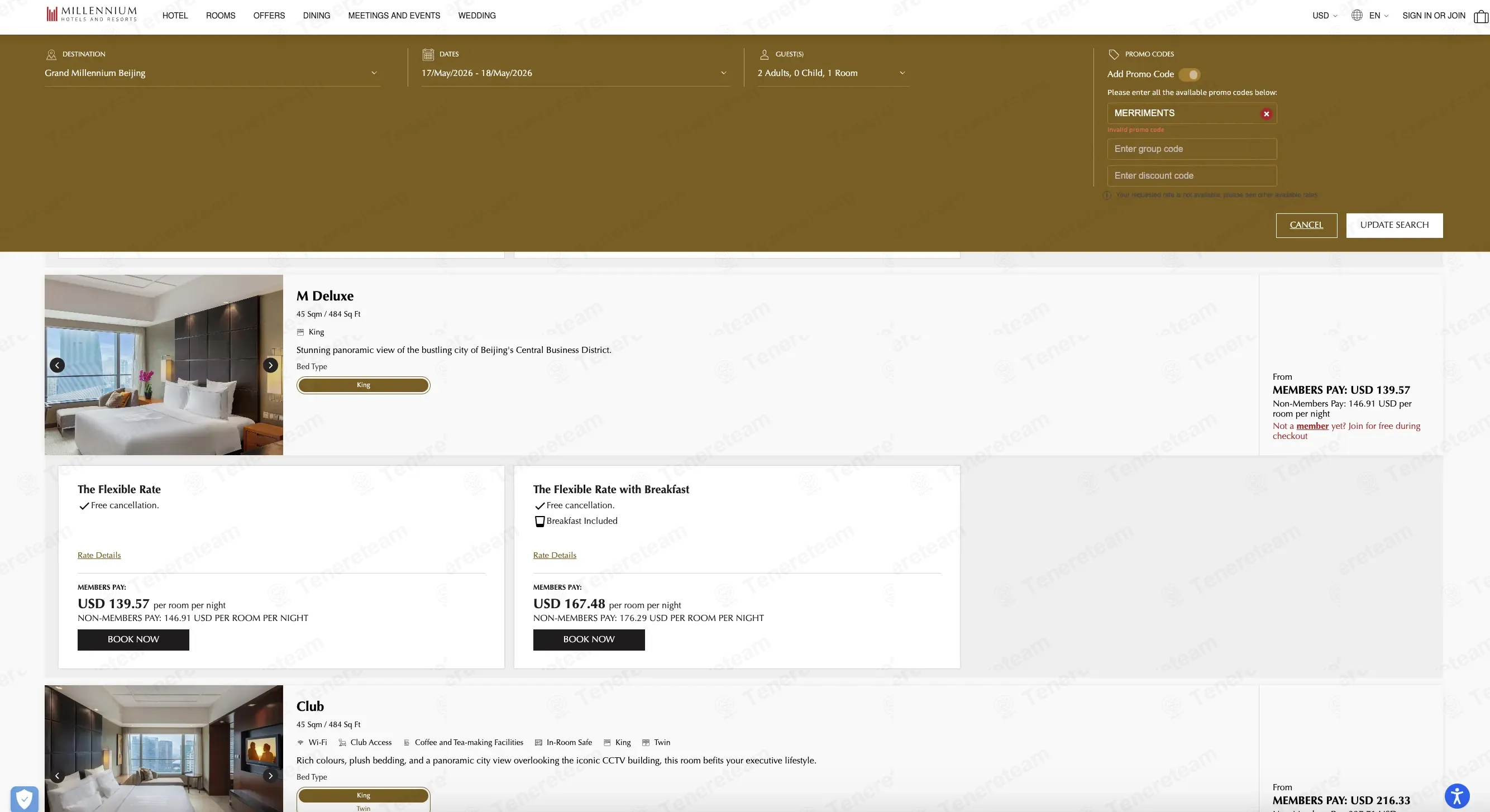1490x812 pixels.
Task: Click the Enter discount code field
Action: click(x=1192, y=176)
